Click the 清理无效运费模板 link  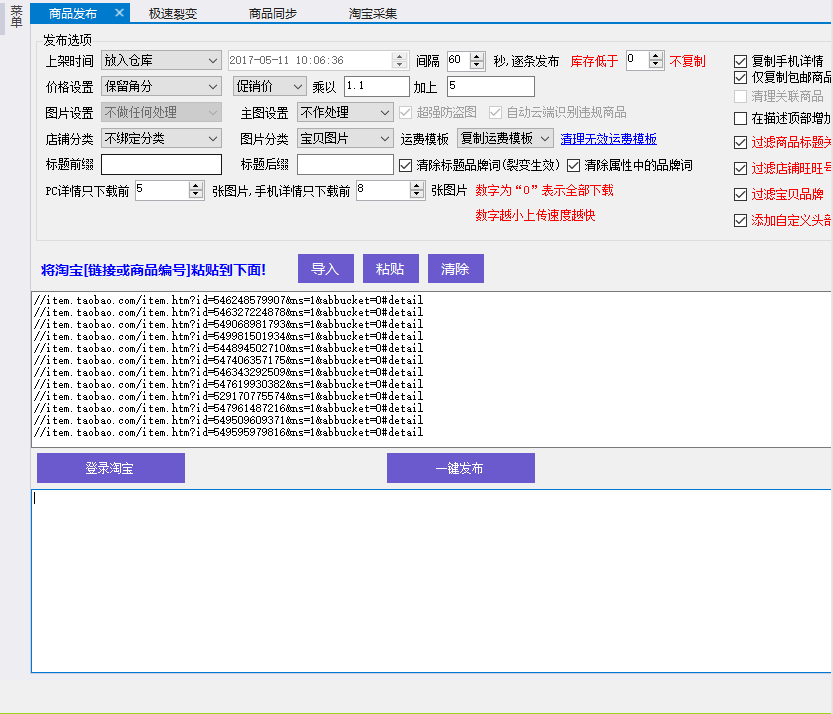[x=608, y=139]
